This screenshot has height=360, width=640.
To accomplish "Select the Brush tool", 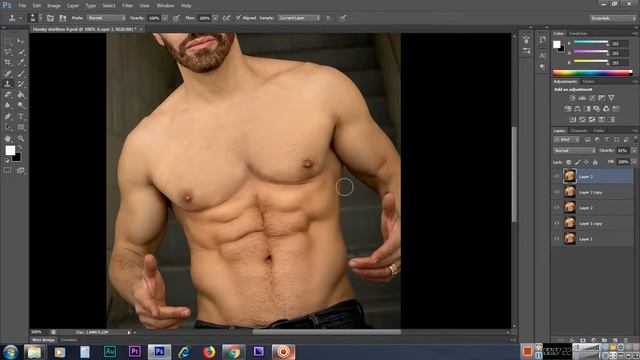I will pos(20,73).
